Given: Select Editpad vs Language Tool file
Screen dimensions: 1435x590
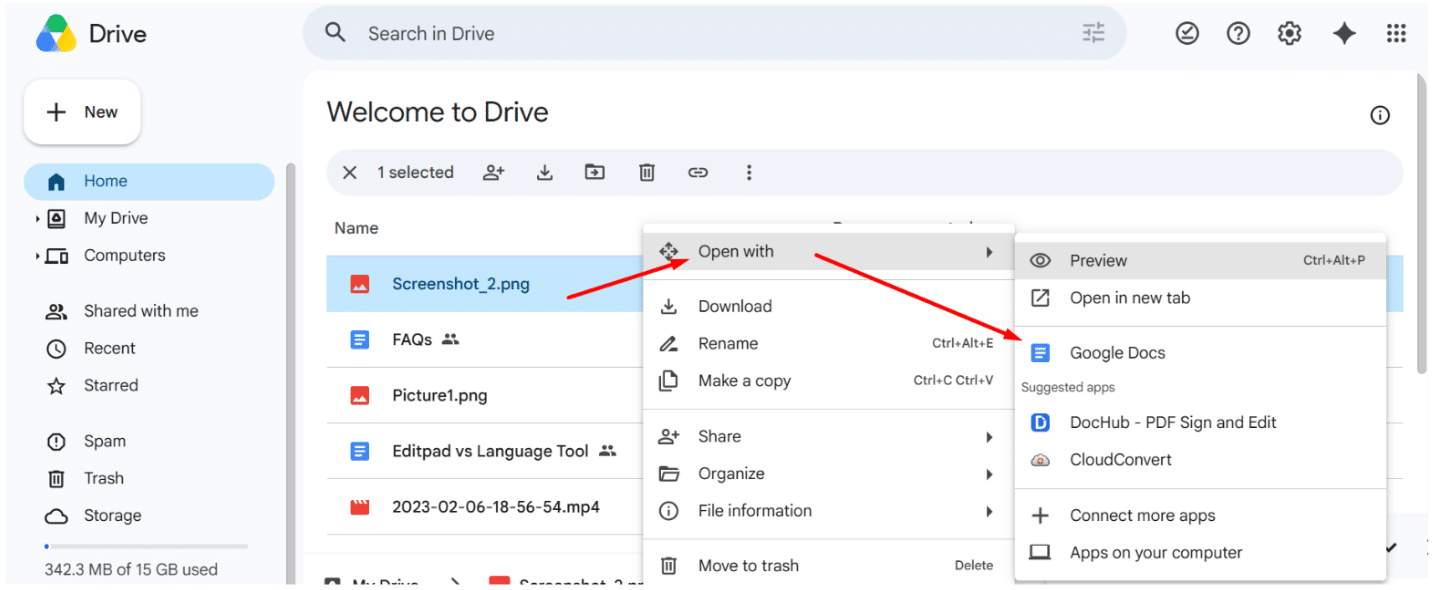Looking at the screenshot, I should pyautogui.click(x=485, y=451).
